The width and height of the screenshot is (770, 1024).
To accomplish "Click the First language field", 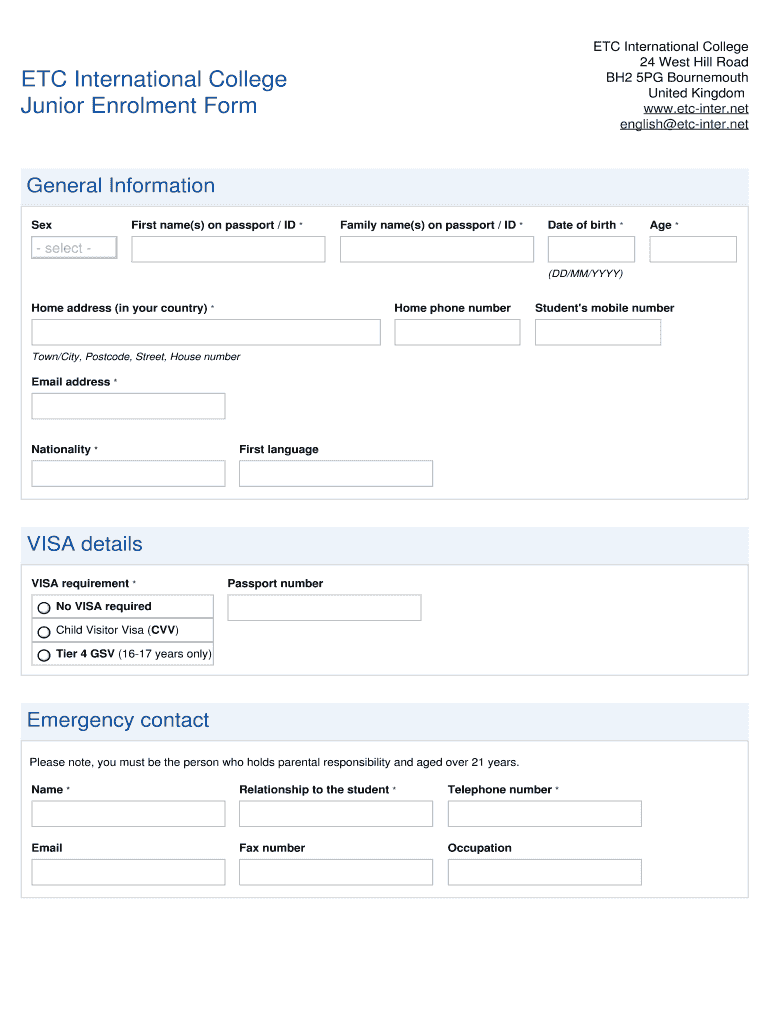I will click(x=336, y=473).
